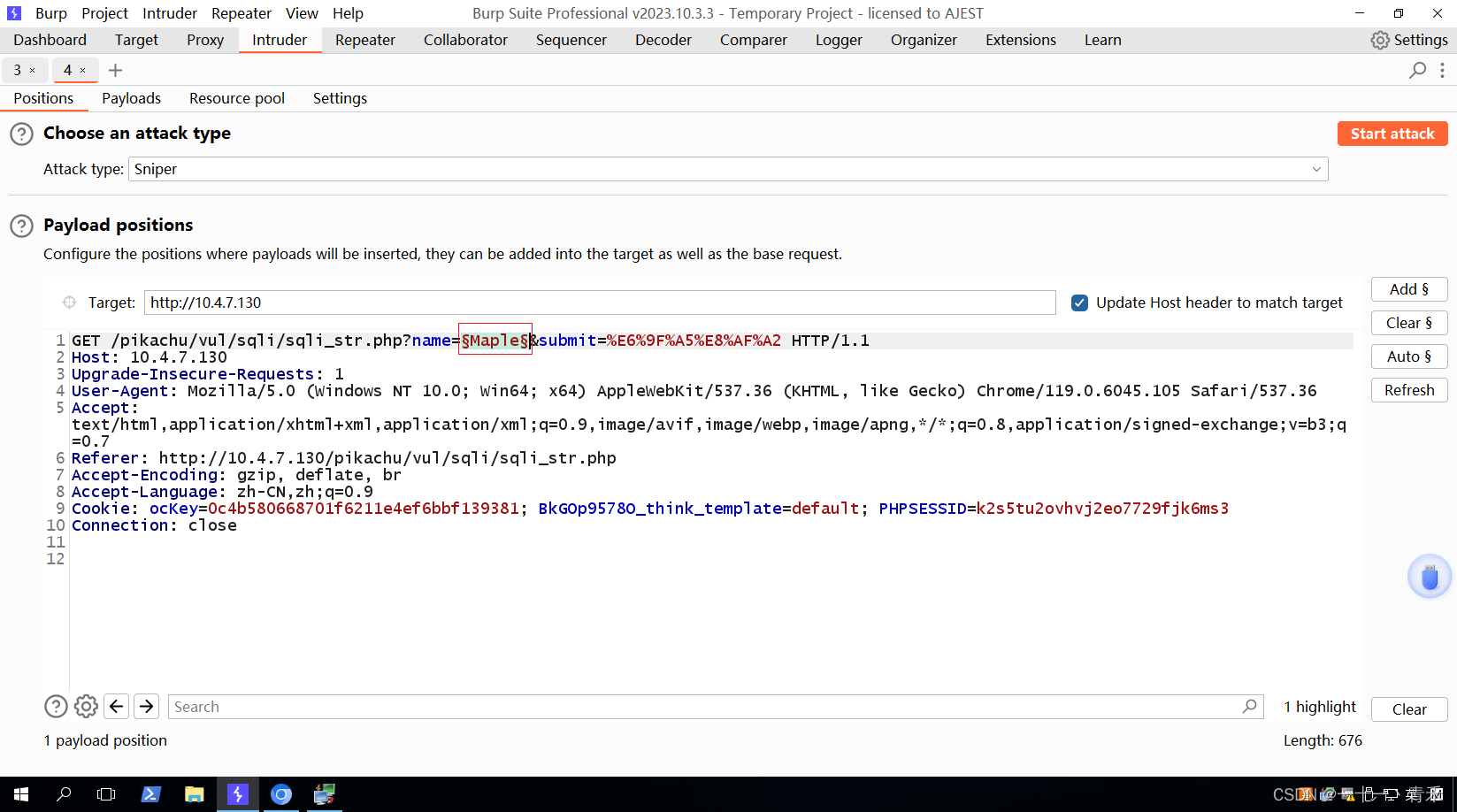Open the Repeater menu in menu bar

coord(241,13)
